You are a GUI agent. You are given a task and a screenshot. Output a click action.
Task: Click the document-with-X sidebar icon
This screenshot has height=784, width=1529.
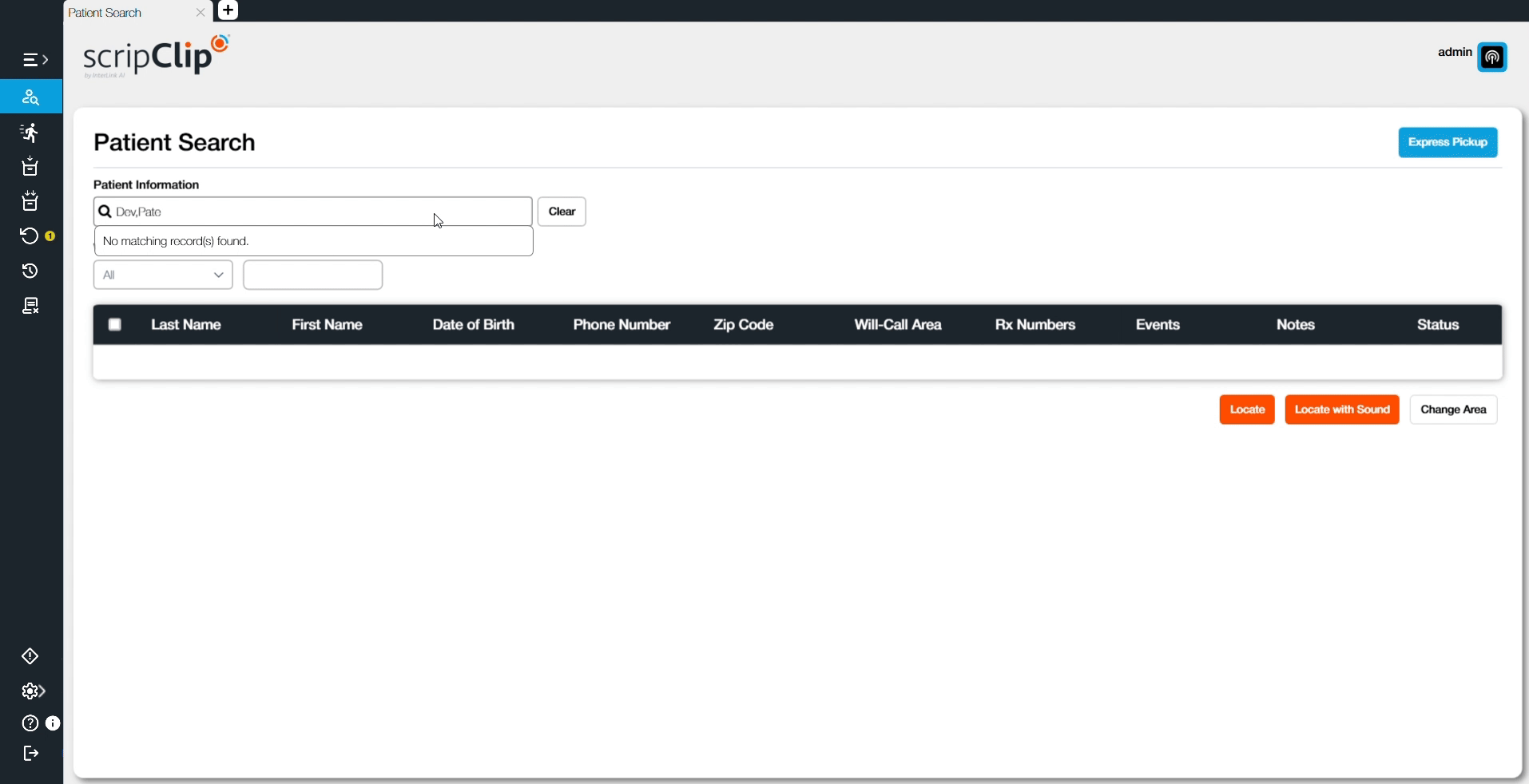(30, 306)
